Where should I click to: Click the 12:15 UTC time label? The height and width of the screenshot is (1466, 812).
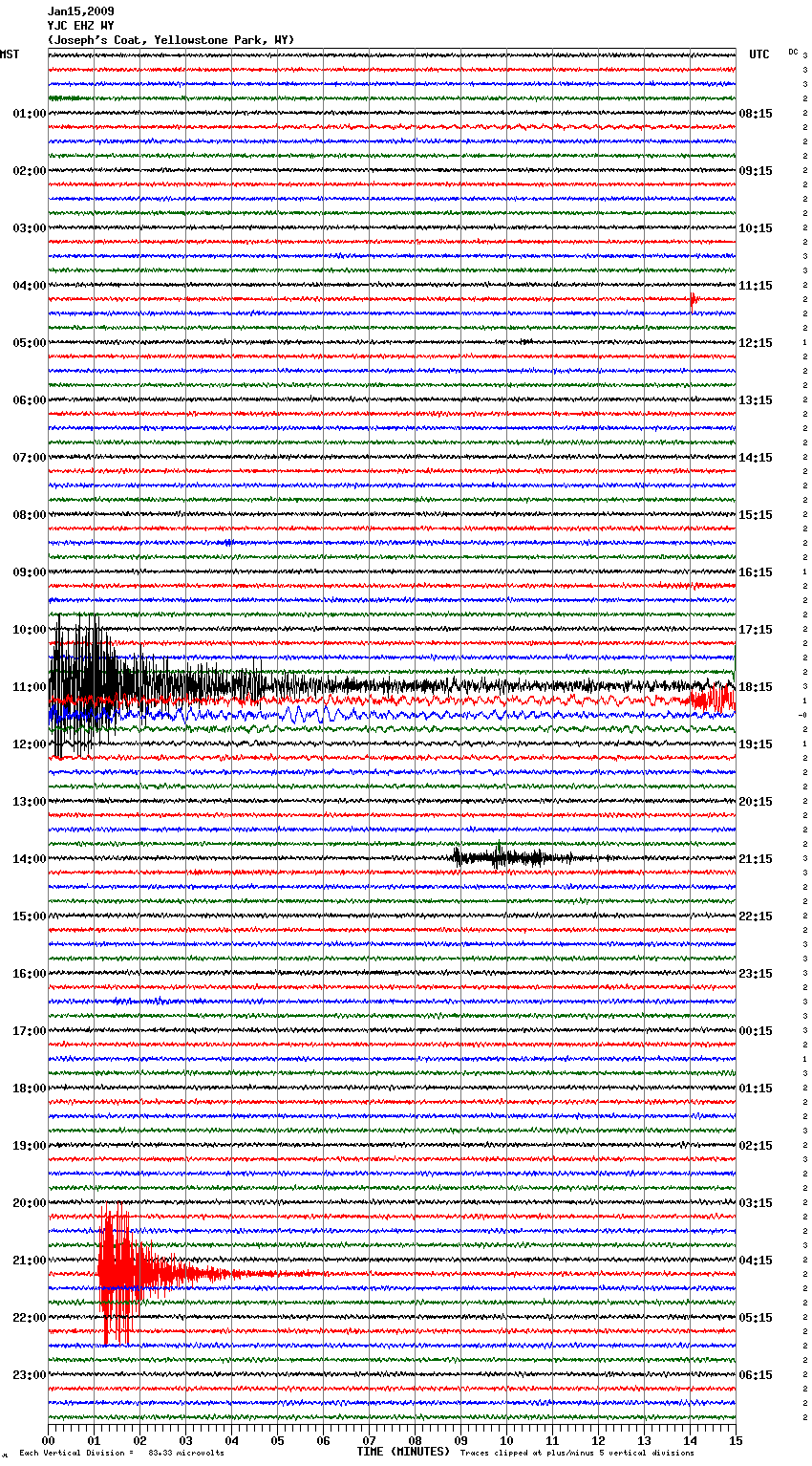[756, 343]
